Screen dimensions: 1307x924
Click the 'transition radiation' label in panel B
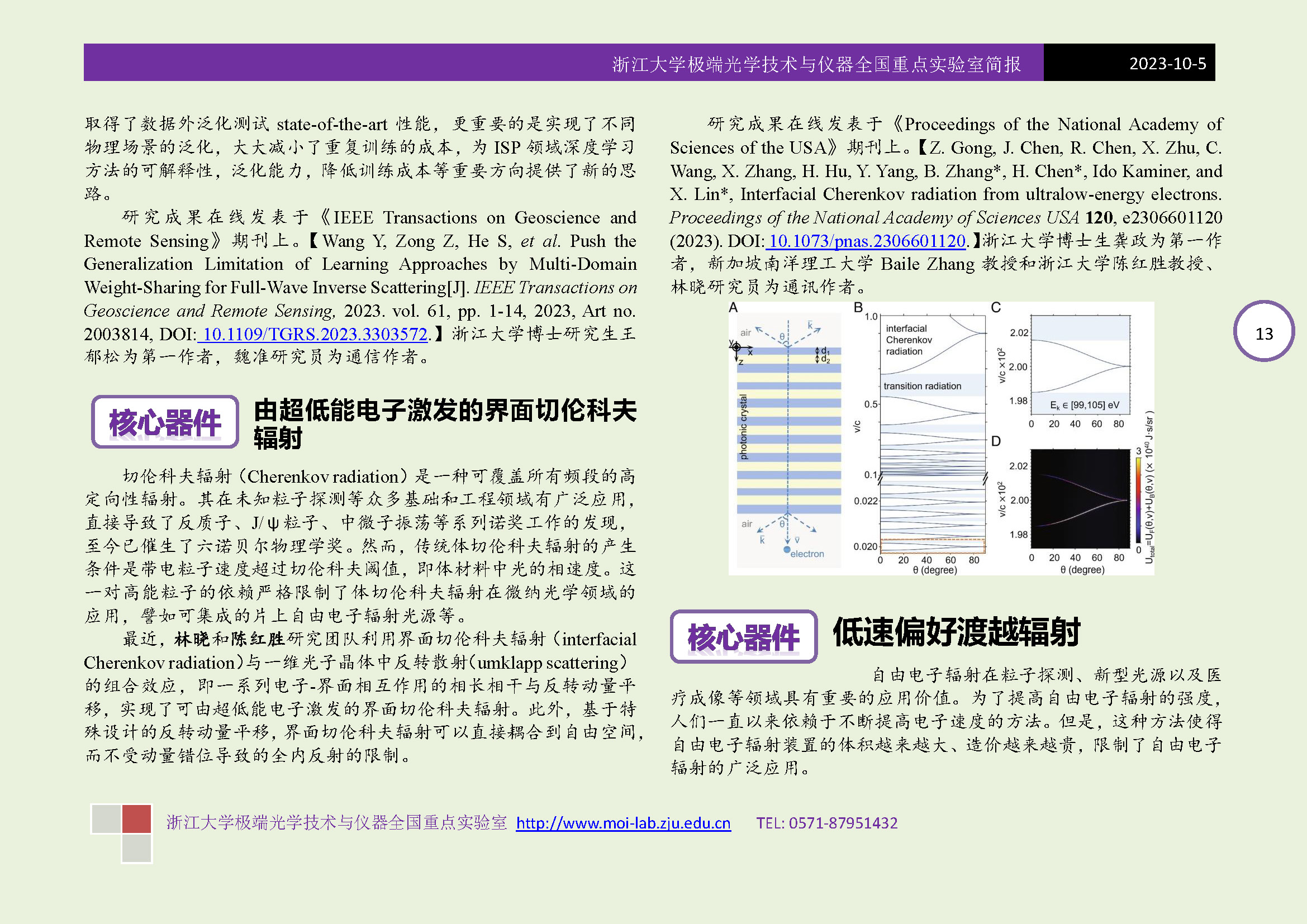coord(922,386)
